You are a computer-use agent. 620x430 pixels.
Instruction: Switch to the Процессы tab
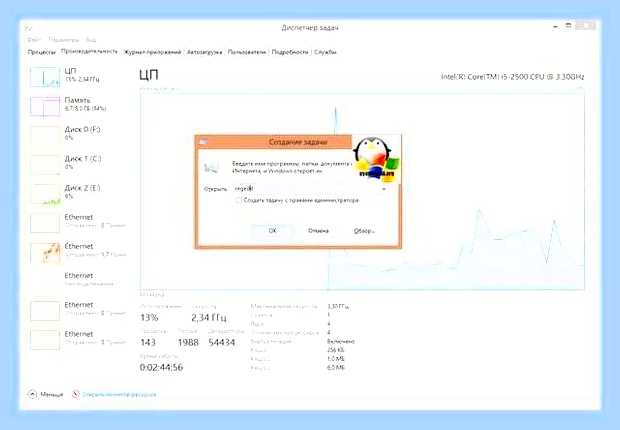42,52
